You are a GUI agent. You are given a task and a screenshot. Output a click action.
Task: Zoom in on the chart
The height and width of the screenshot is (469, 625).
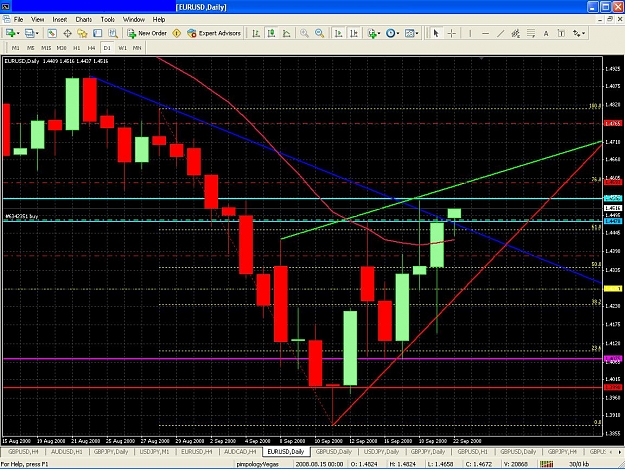pos(304,33)
